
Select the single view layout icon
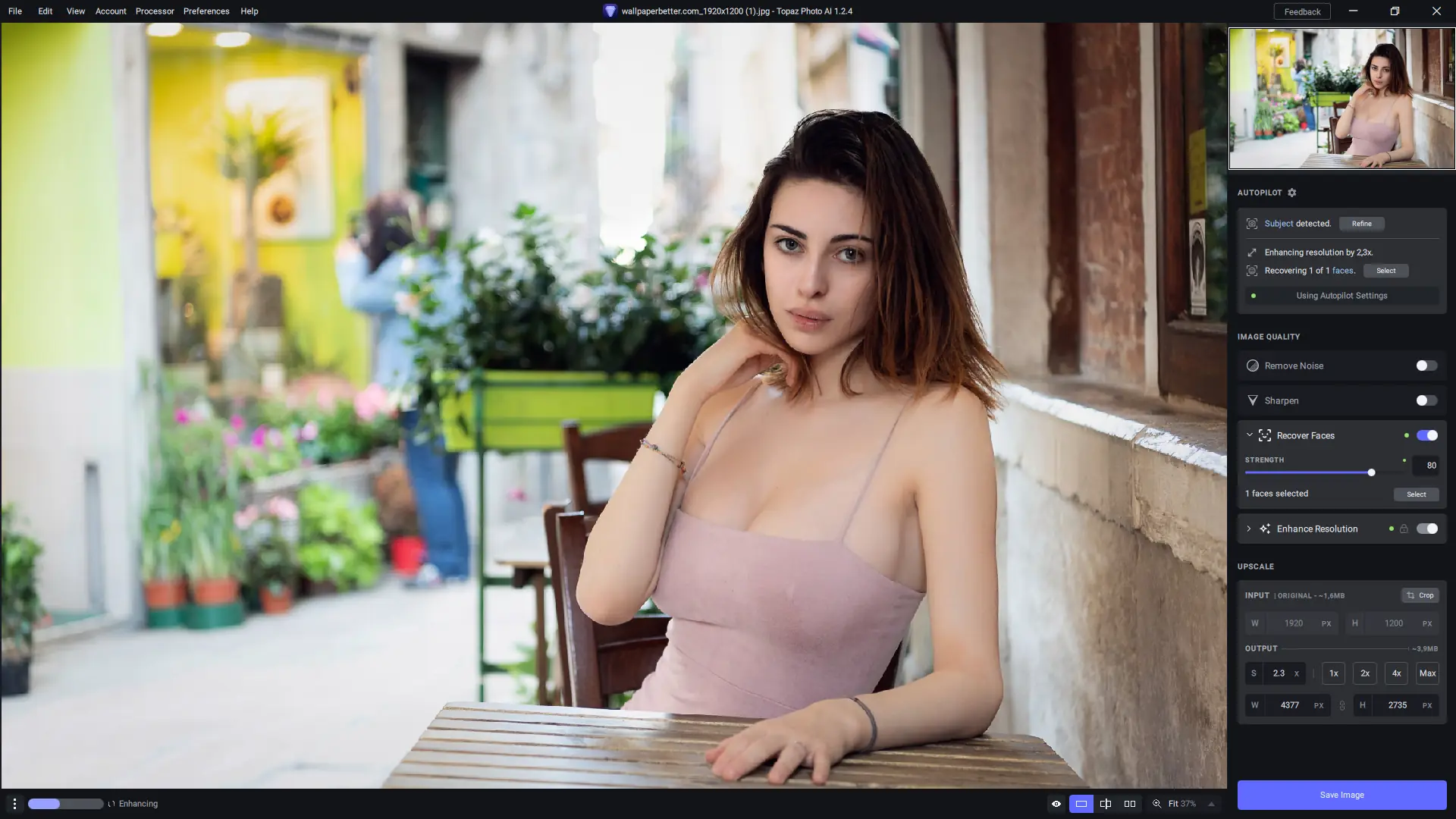pyautogui.click(x=1081, y=804)
